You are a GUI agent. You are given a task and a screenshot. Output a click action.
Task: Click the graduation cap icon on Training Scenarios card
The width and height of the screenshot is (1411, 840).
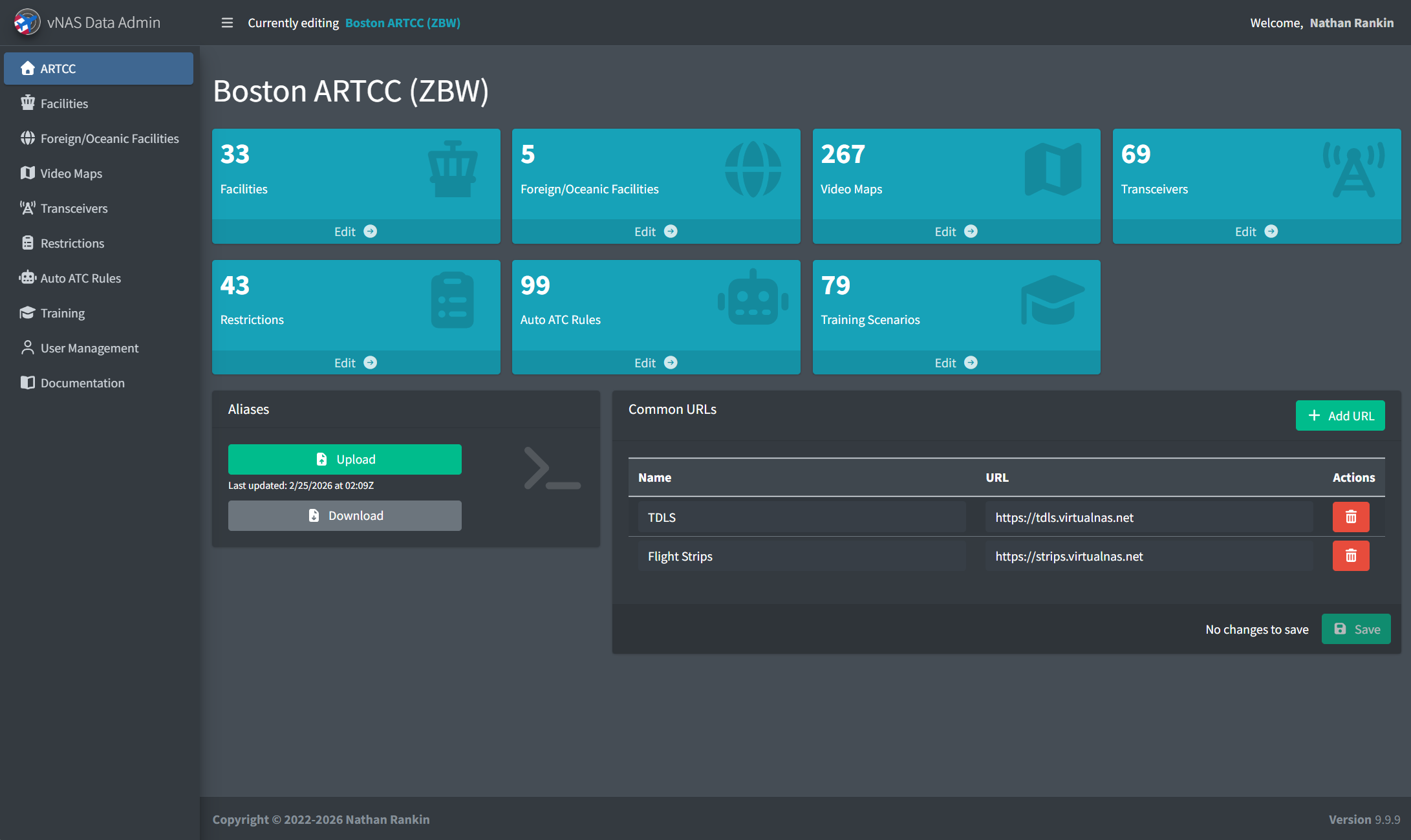(1053, 299)
